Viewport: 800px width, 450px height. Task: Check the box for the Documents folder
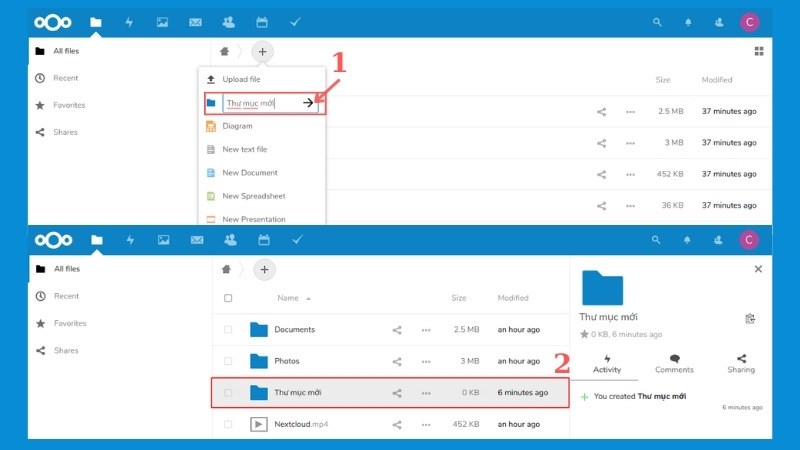(228, 329)
